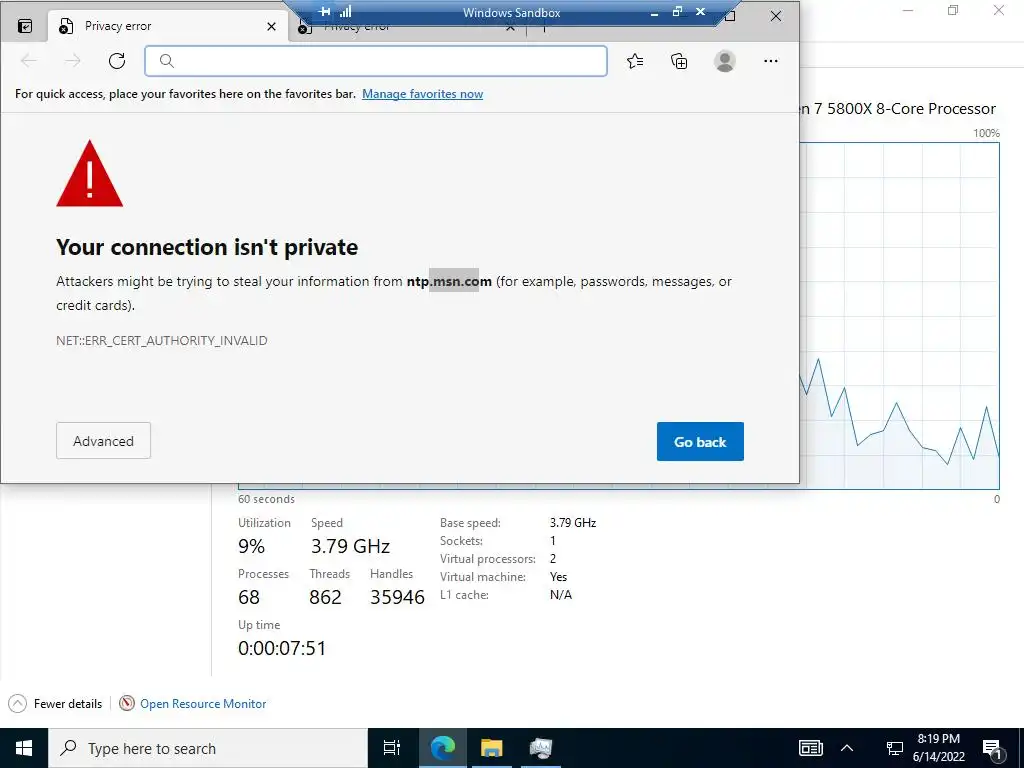Open Edge Settings and more menu
1024x768 pixels.
[771, 61]
